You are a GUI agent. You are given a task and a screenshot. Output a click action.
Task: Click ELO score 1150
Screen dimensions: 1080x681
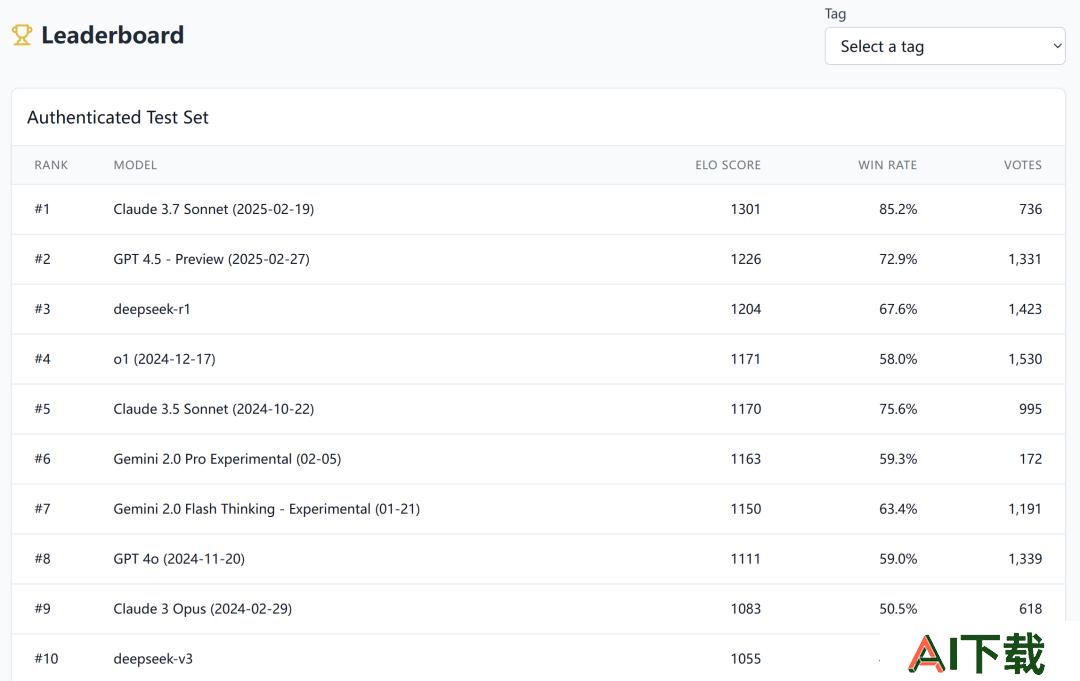(x=745, y=509)
